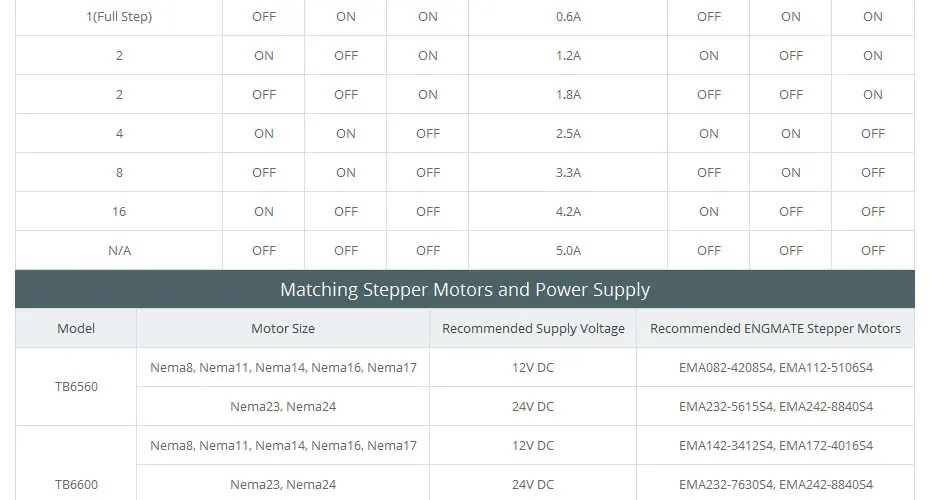
Task: Click the 0.6A current cell
Action: [x=568, y=17]
